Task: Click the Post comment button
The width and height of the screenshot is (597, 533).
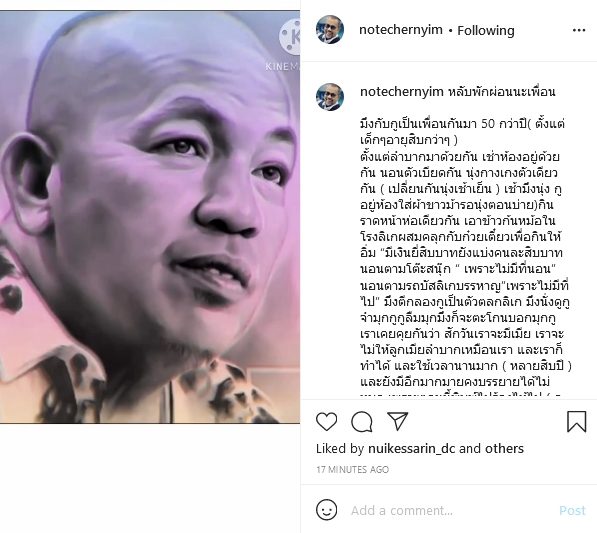Action: tap(572, 510)
